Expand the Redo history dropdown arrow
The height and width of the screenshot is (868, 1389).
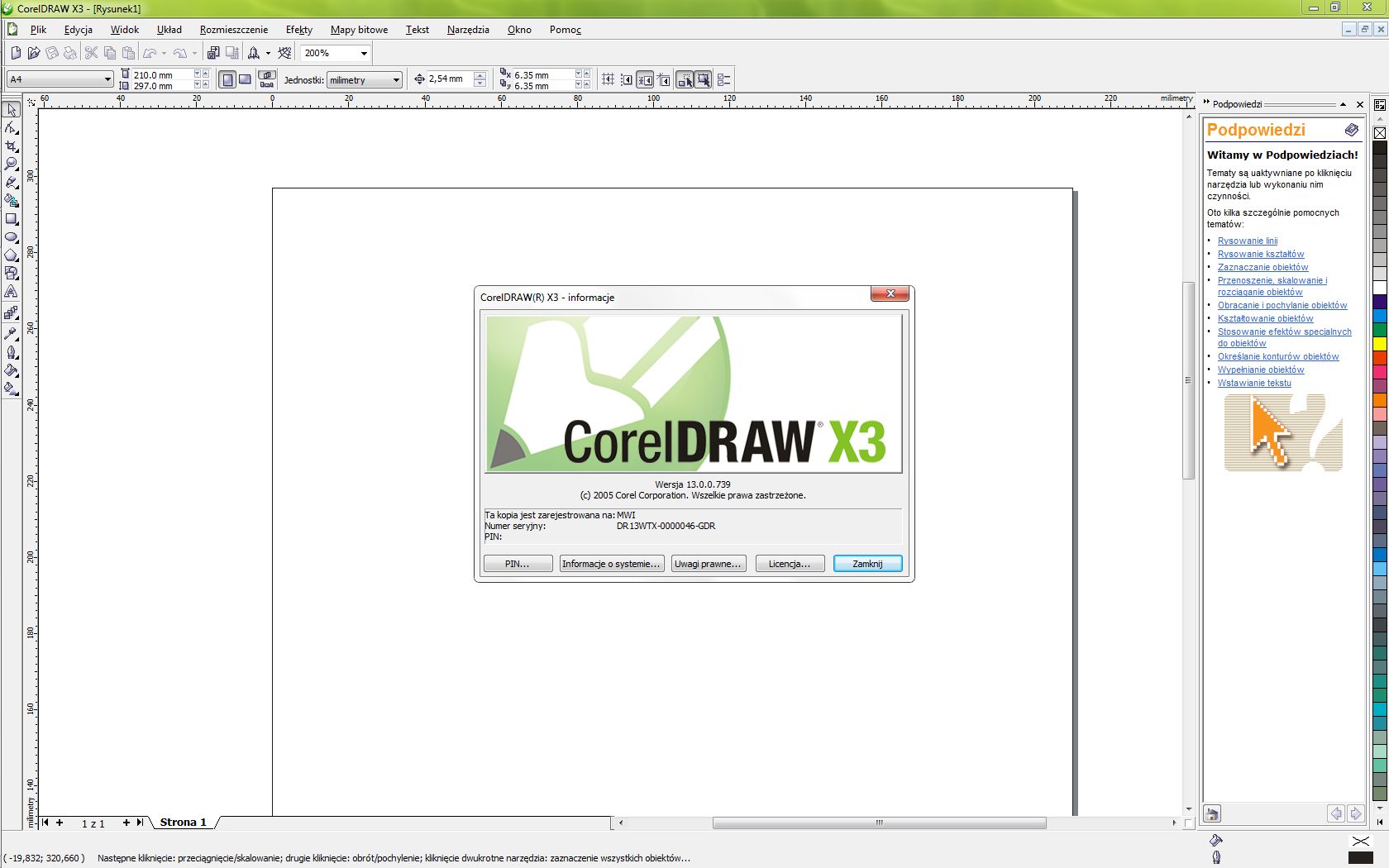tap(194, 53)
